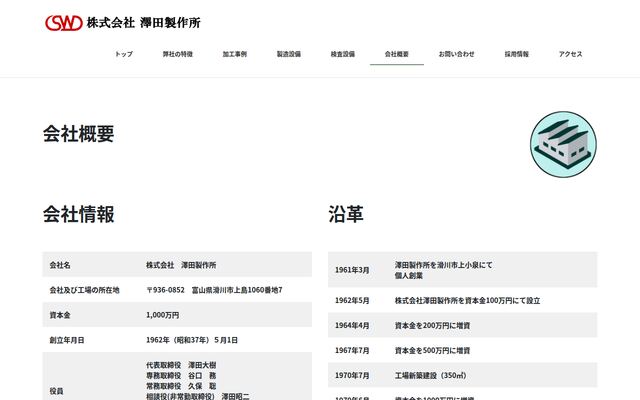Click 代表取締役 澤田大樹 entry

[181, 365]
